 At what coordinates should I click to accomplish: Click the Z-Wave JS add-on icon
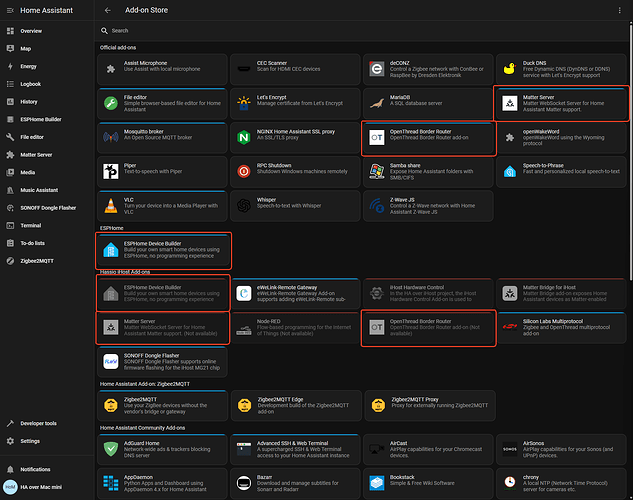coord(377,205)
